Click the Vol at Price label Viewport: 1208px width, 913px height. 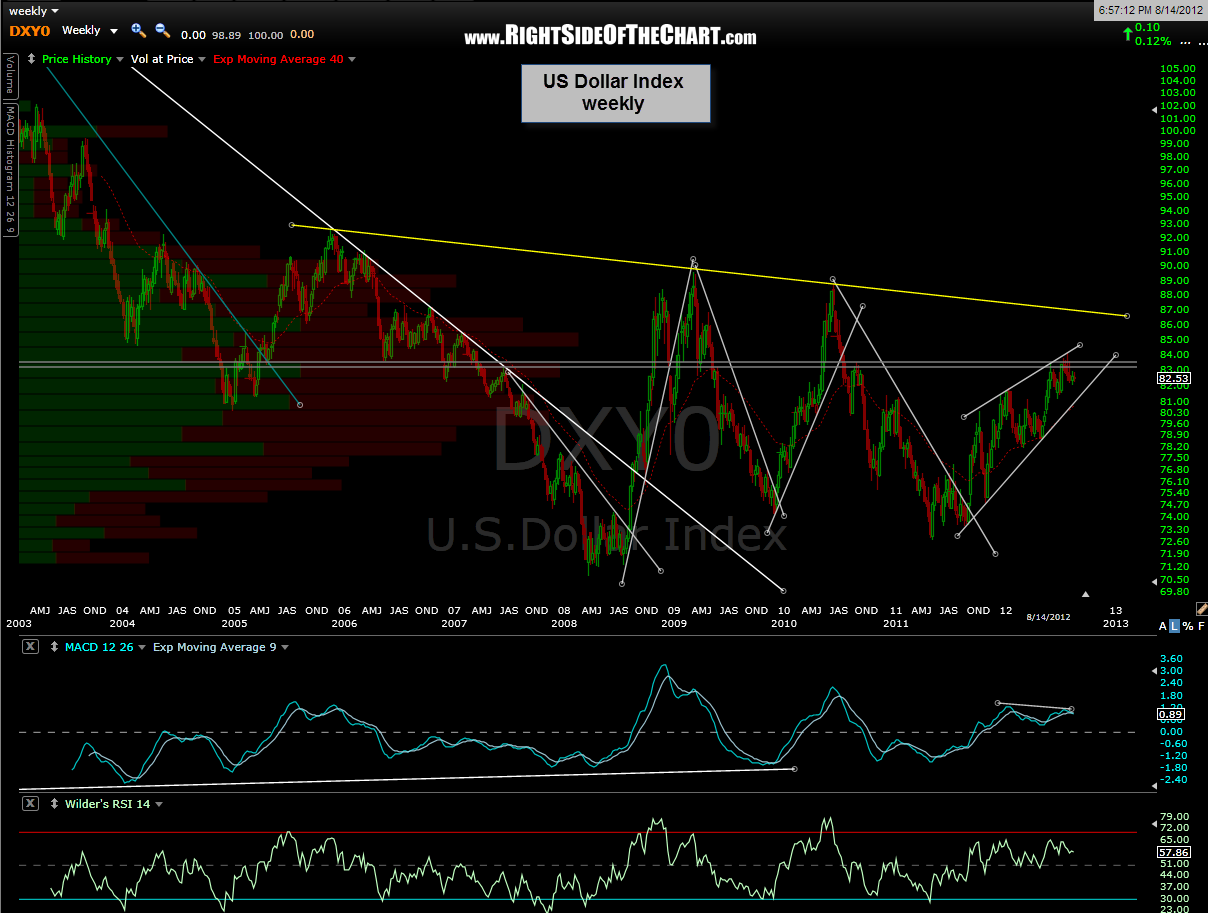(163, 59)
